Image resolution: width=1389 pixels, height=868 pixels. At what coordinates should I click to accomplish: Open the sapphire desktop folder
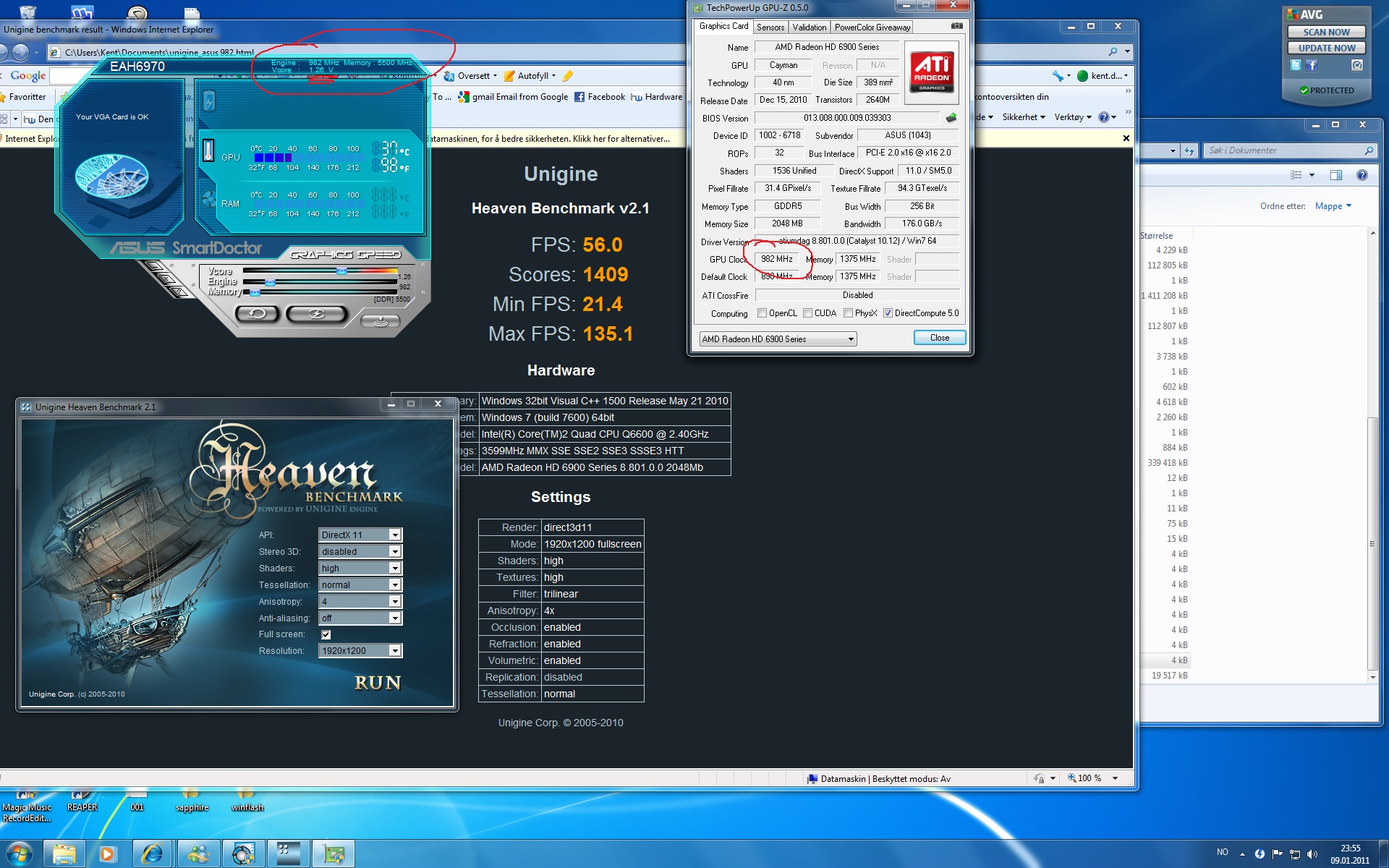191,799
